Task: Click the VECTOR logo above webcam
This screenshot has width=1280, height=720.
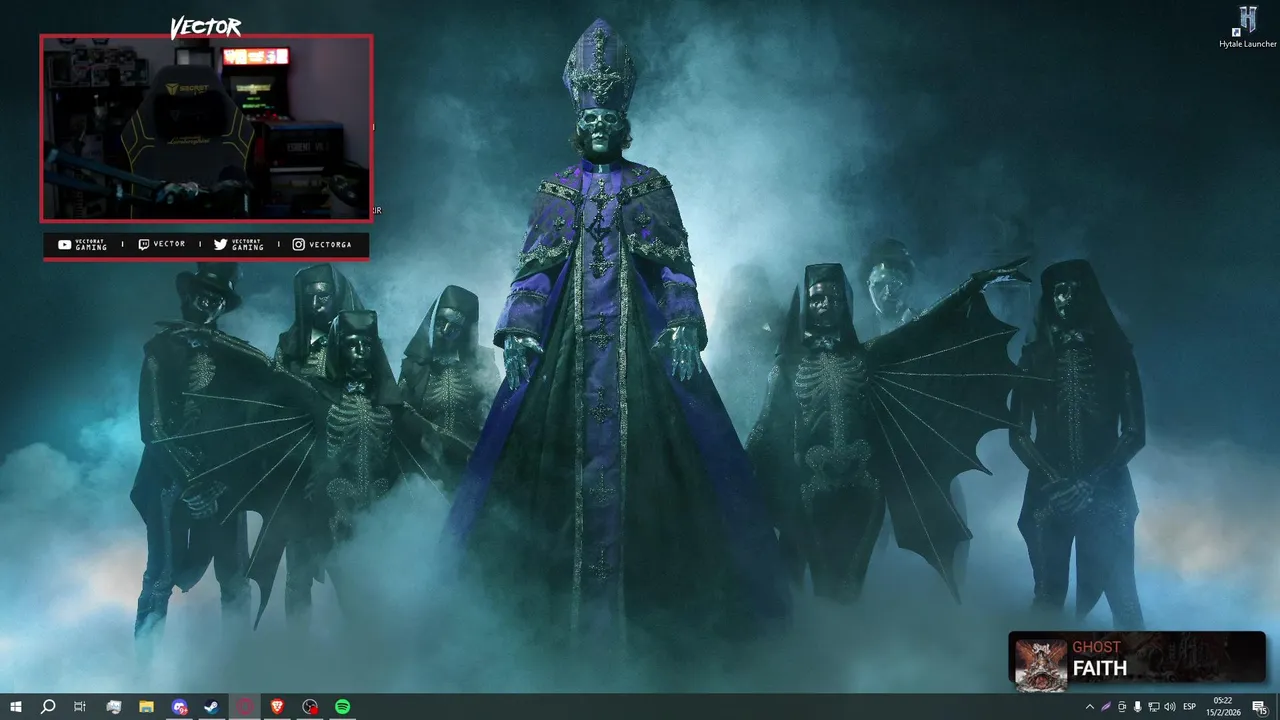Action: coord(205,27)
